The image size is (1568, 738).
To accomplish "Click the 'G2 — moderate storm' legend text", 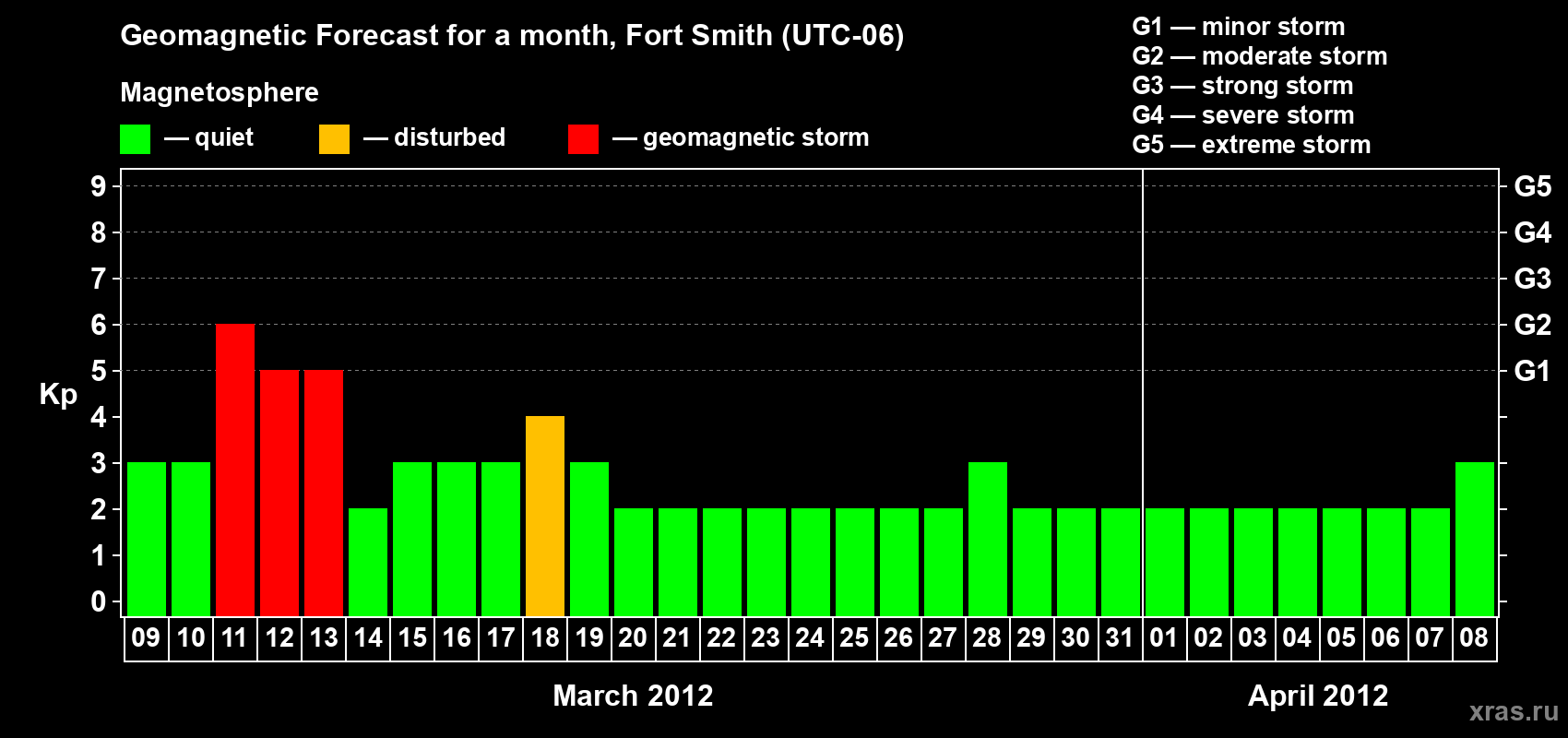I will tap(1260, 56).
